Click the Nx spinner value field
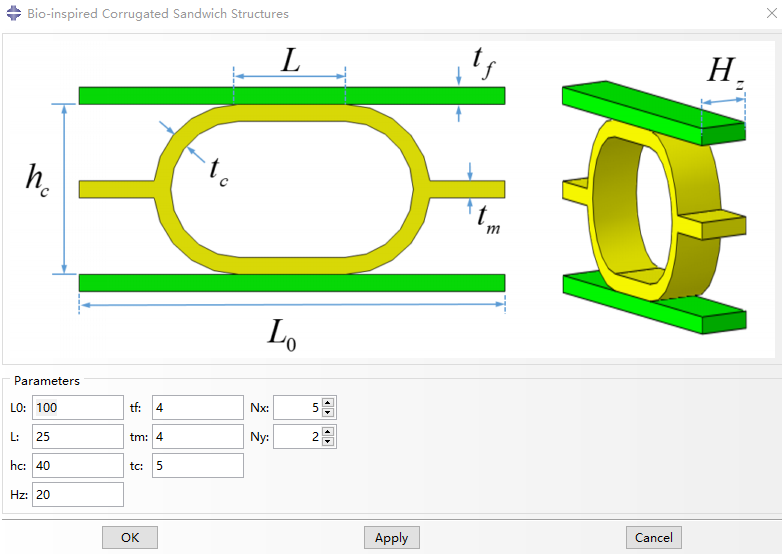 click(x=298, y=407)
